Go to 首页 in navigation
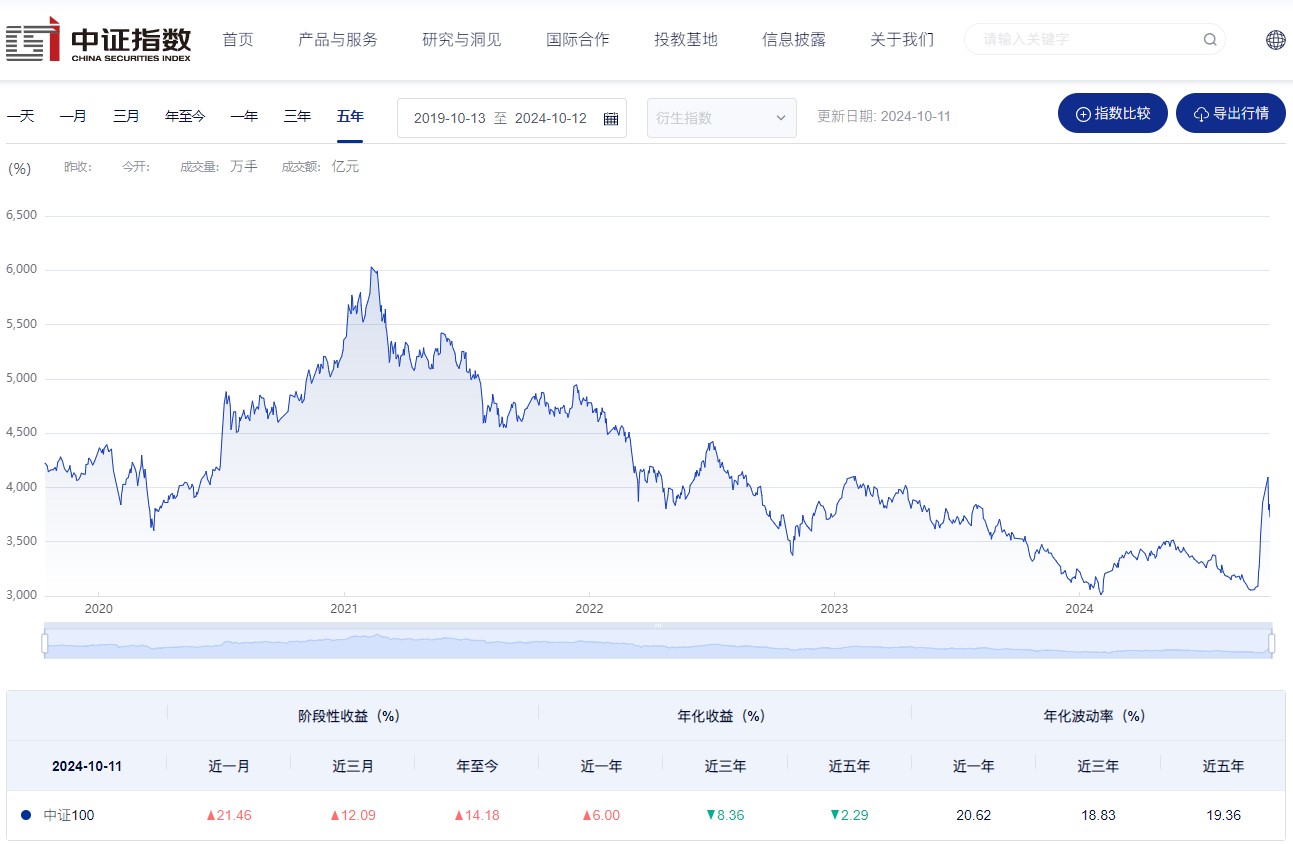The width and height of the screenshot is (1293, 844). [x=238, y=40]
